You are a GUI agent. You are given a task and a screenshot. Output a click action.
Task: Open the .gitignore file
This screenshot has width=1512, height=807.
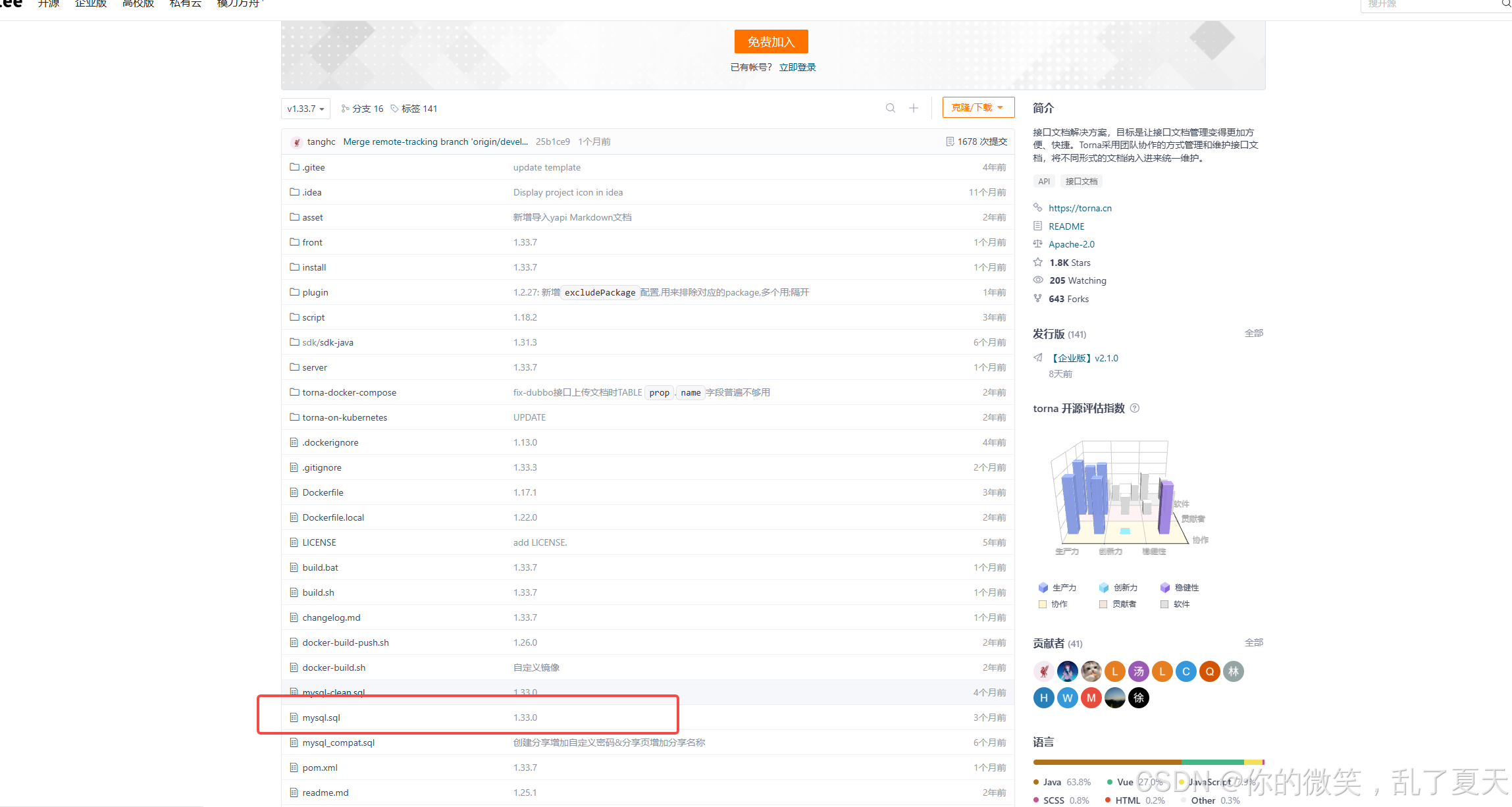coord(322,467)
